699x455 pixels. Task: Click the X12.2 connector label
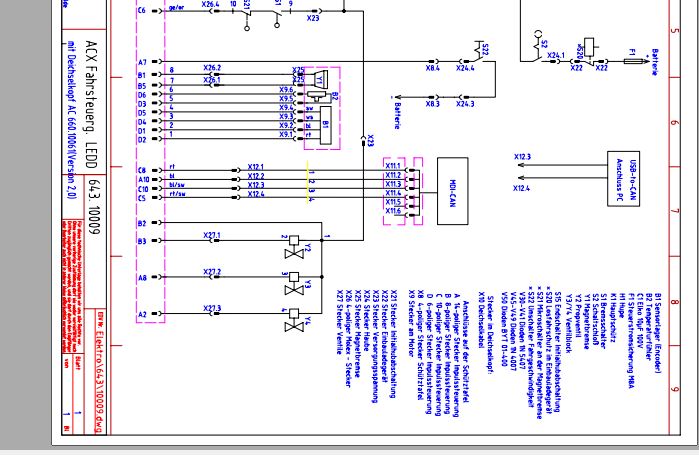point(256,176)
